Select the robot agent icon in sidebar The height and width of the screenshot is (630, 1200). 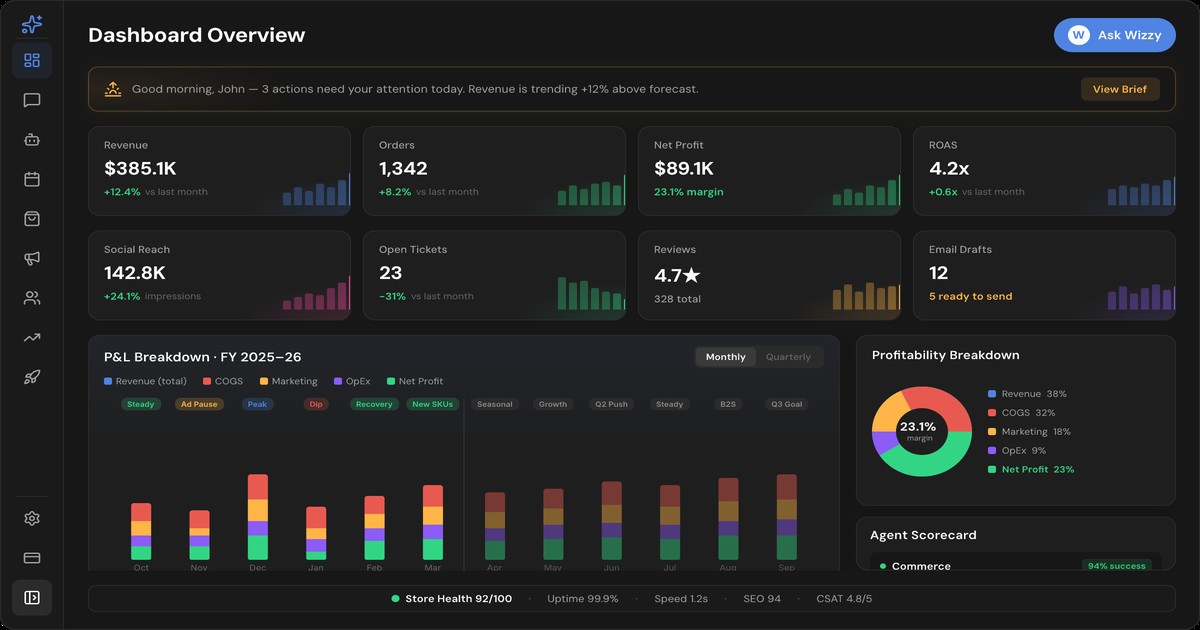(32, 140)
